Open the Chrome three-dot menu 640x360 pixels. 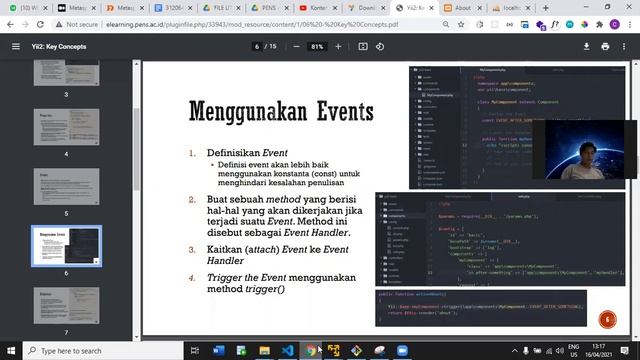630,24
